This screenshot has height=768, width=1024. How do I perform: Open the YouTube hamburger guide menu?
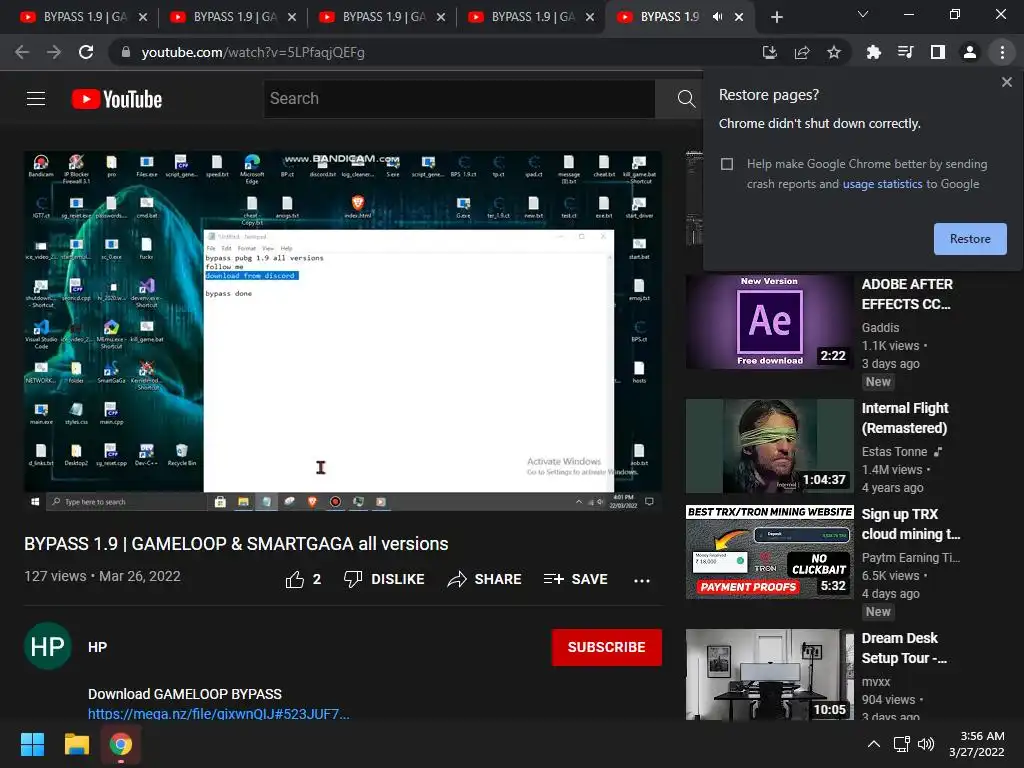(36, 99)
